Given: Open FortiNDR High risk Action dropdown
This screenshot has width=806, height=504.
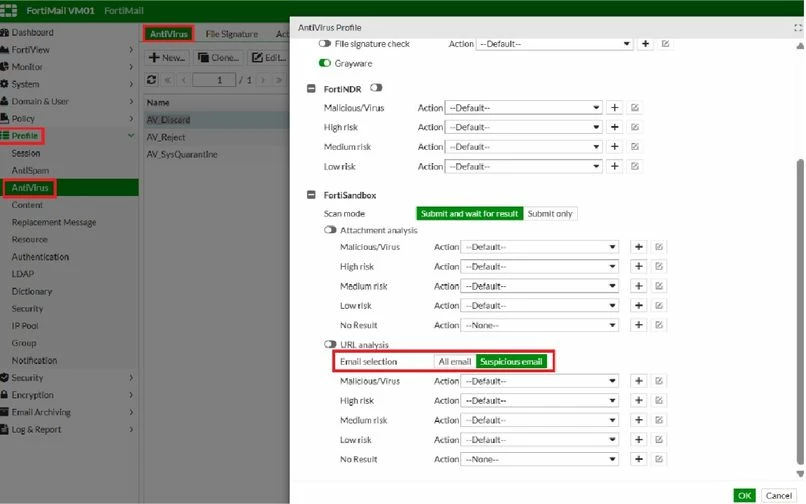Looking at the screenshot, I should coord(523,127).
